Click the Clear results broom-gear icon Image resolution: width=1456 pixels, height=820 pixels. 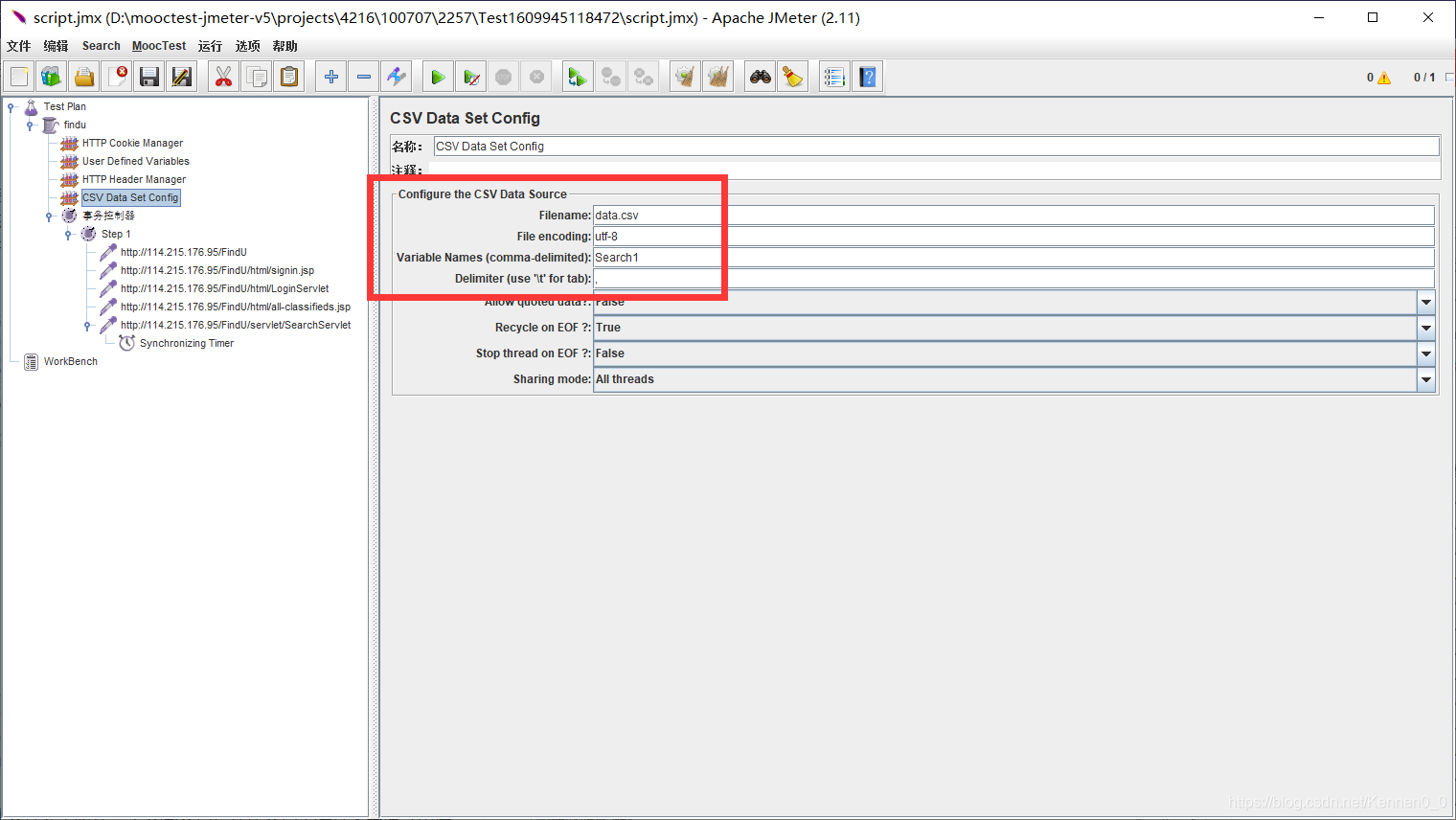click(685, 77)
